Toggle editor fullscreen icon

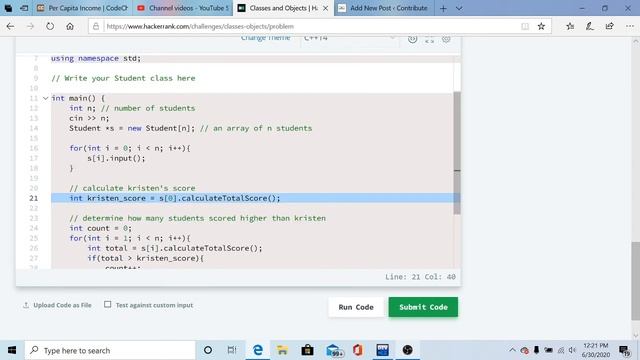(429, 39)
